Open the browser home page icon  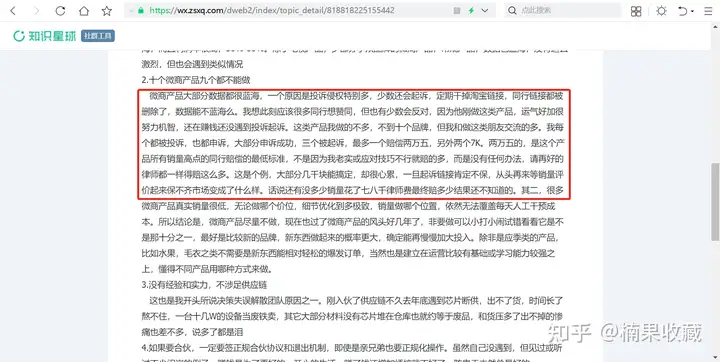pyautogui.click(x=84, y=11)
